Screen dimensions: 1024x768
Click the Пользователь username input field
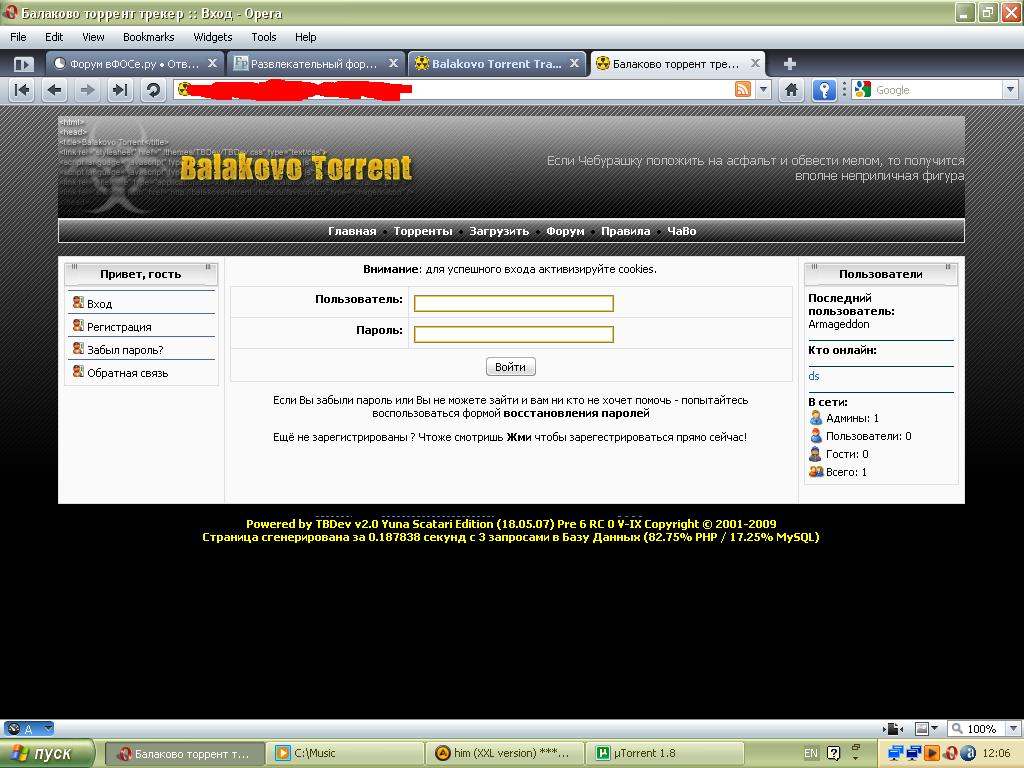pyautogui.click(x=513, y=304)
